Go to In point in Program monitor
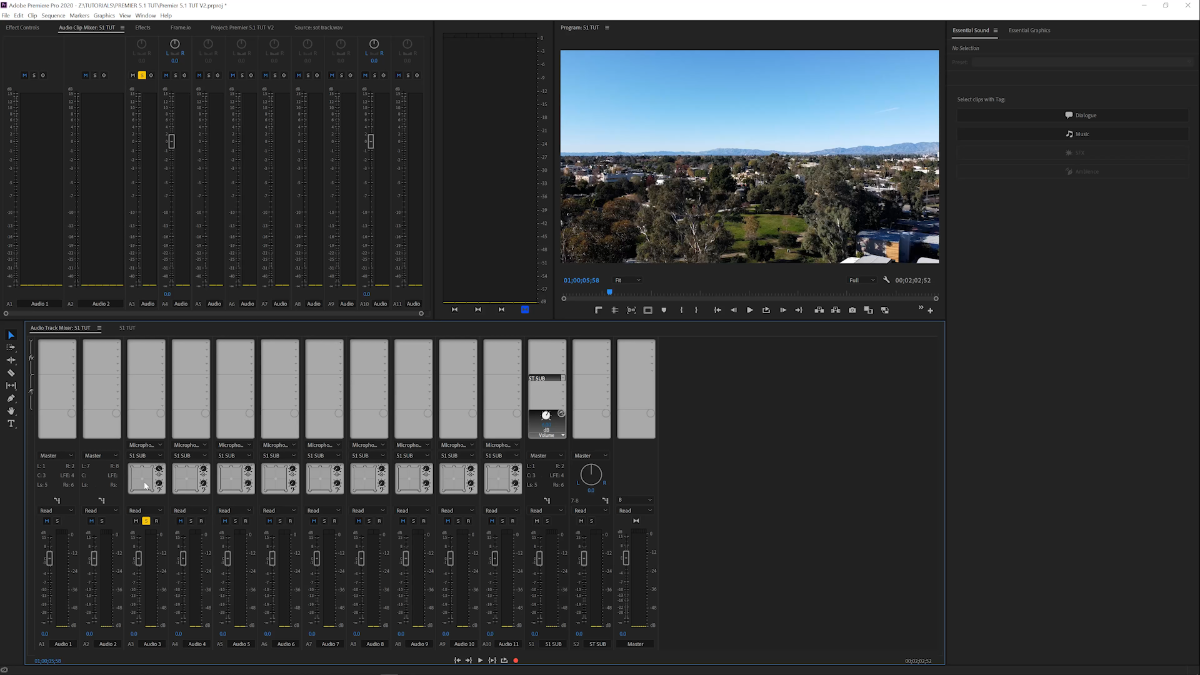 (x=717, y=310)
